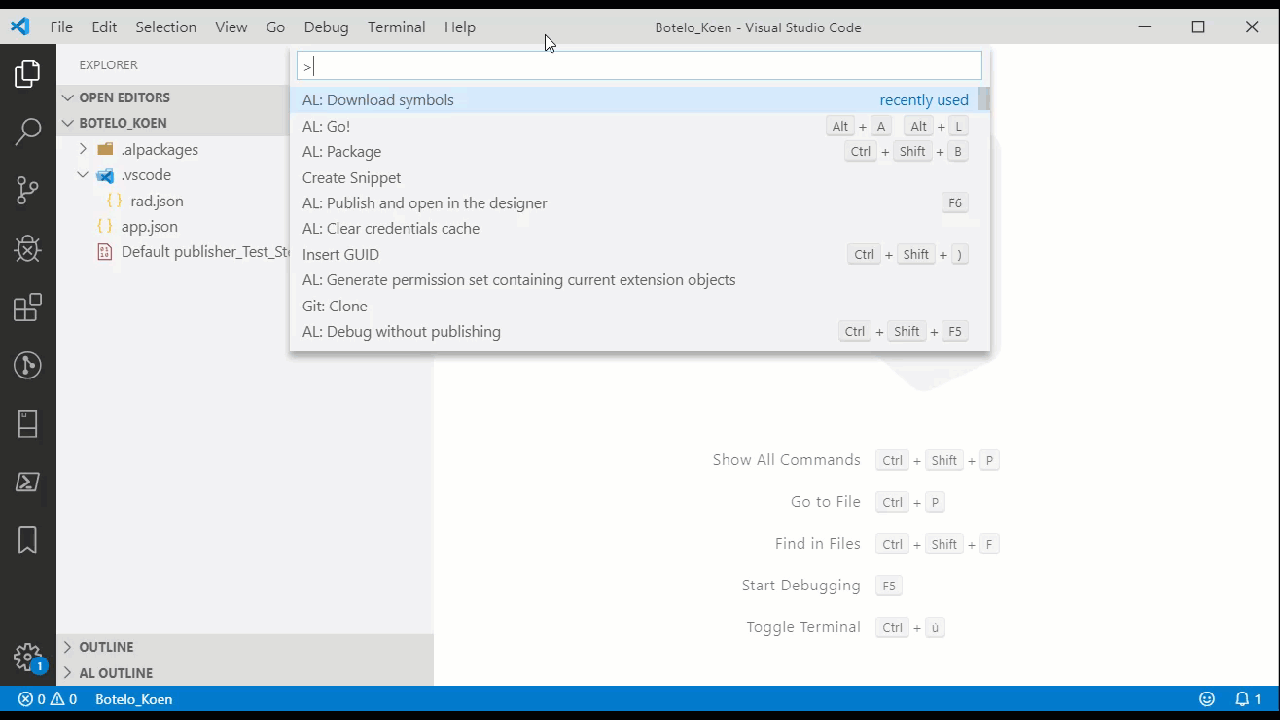
Task: Select Git: Clone from the command palette
Action: tap(334, 306)
